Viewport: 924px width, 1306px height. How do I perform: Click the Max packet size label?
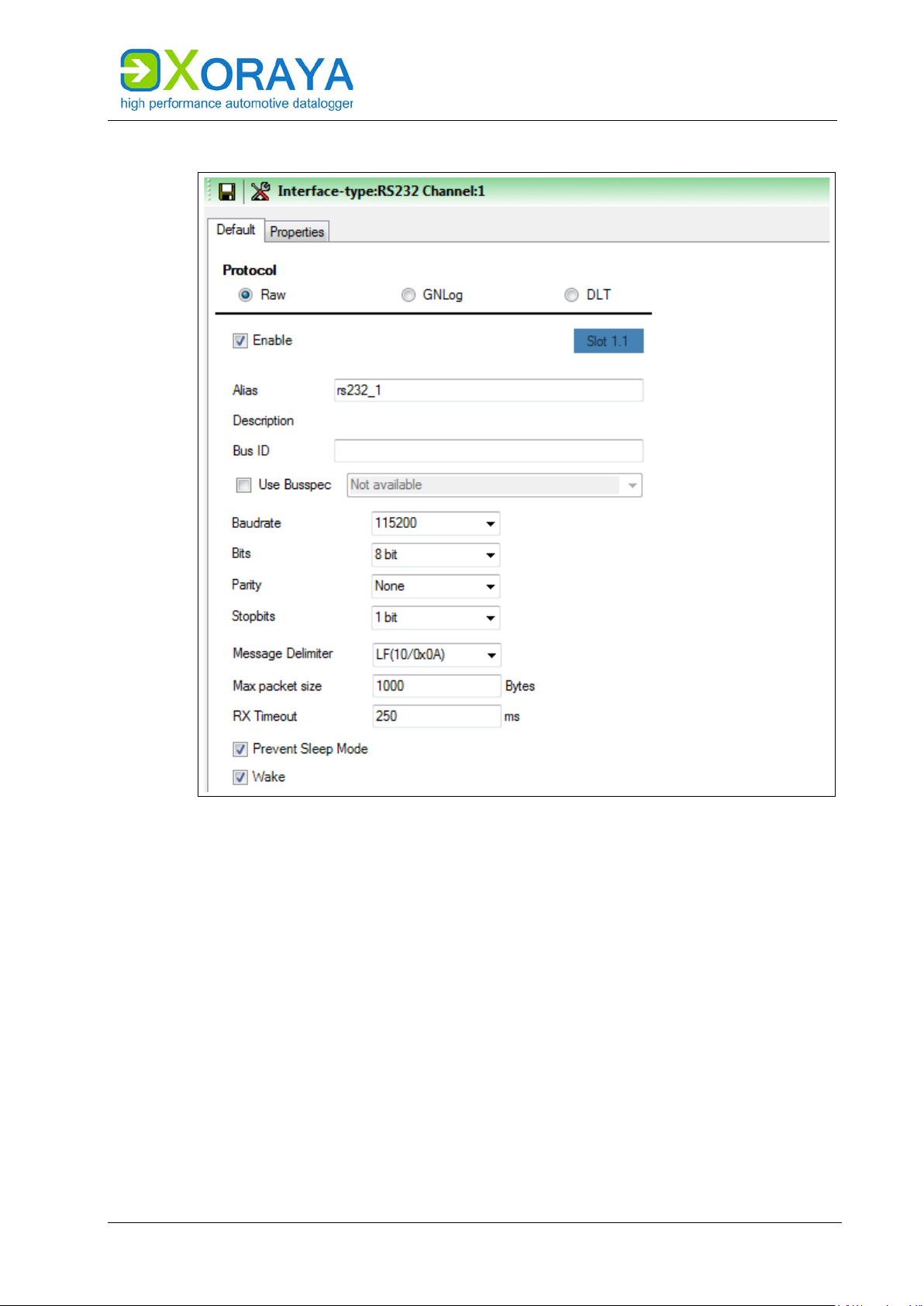(x=278, y=687)
